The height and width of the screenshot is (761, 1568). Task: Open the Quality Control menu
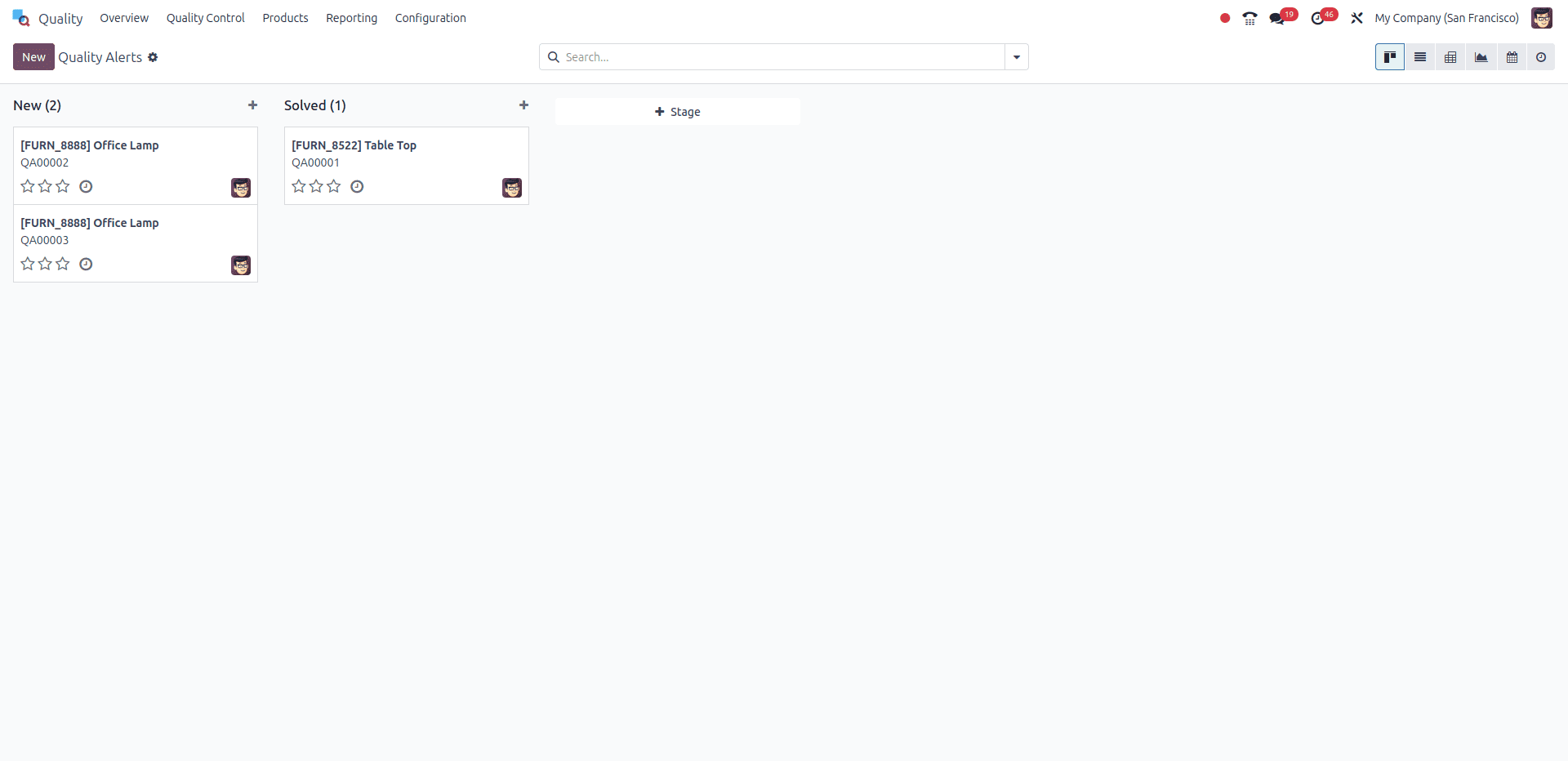(205, 17)
